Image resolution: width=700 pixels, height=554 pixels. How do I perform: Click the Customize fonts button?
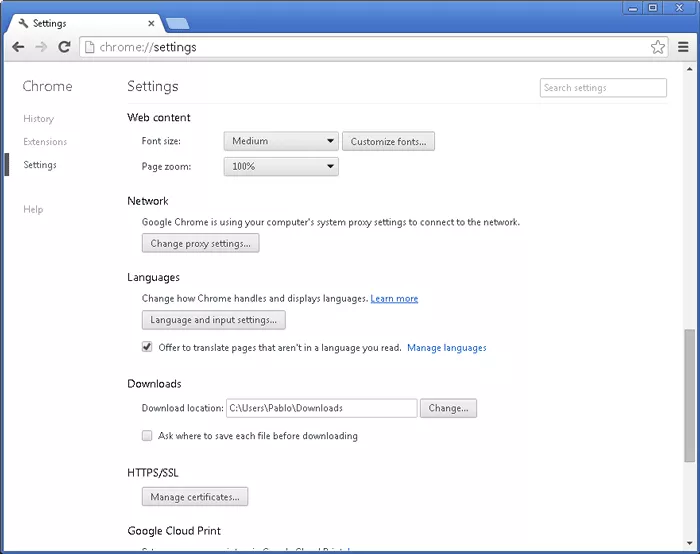(388, 142)
